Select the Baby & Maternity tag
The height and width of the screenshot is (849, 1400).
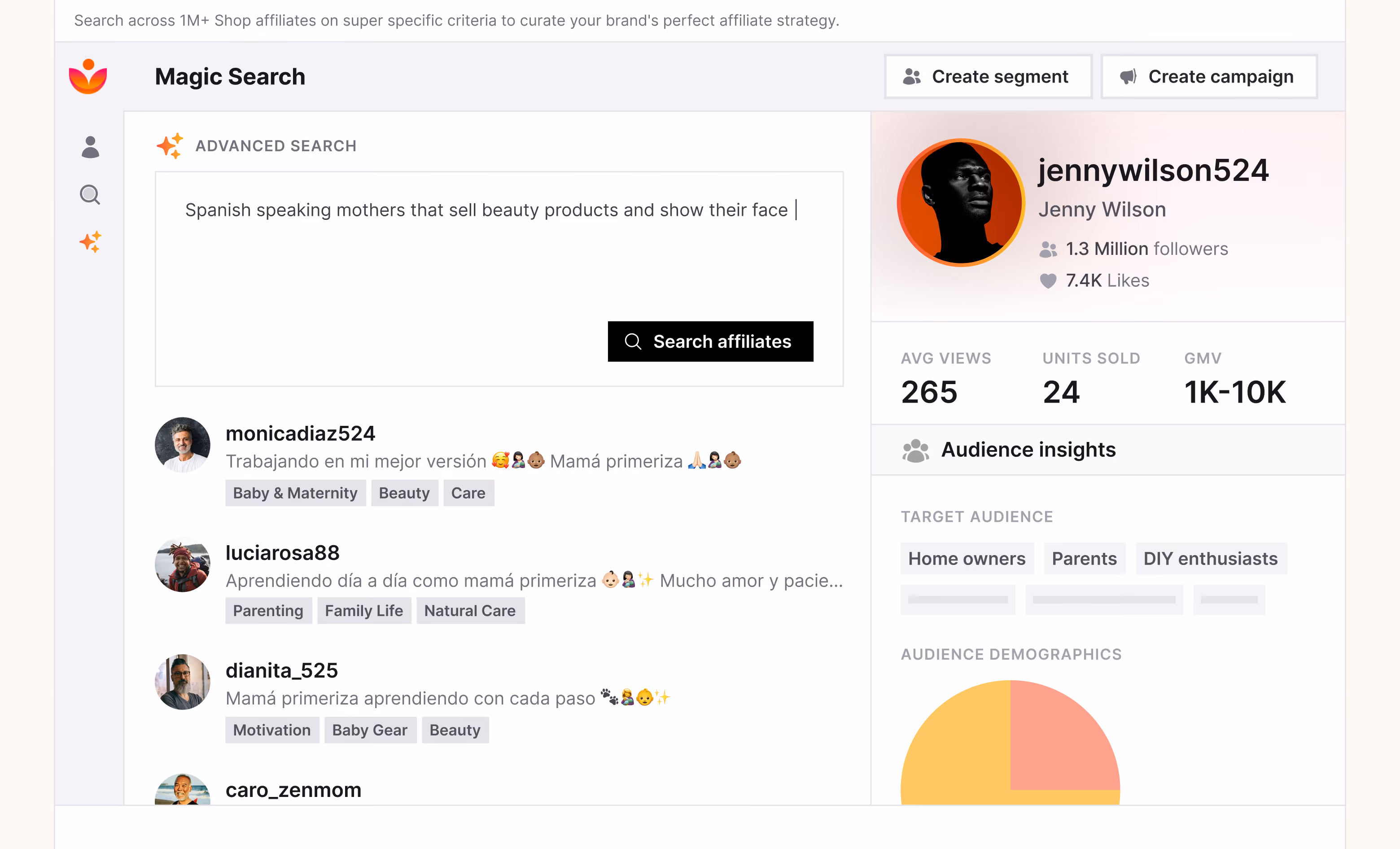tap(295, 493)
